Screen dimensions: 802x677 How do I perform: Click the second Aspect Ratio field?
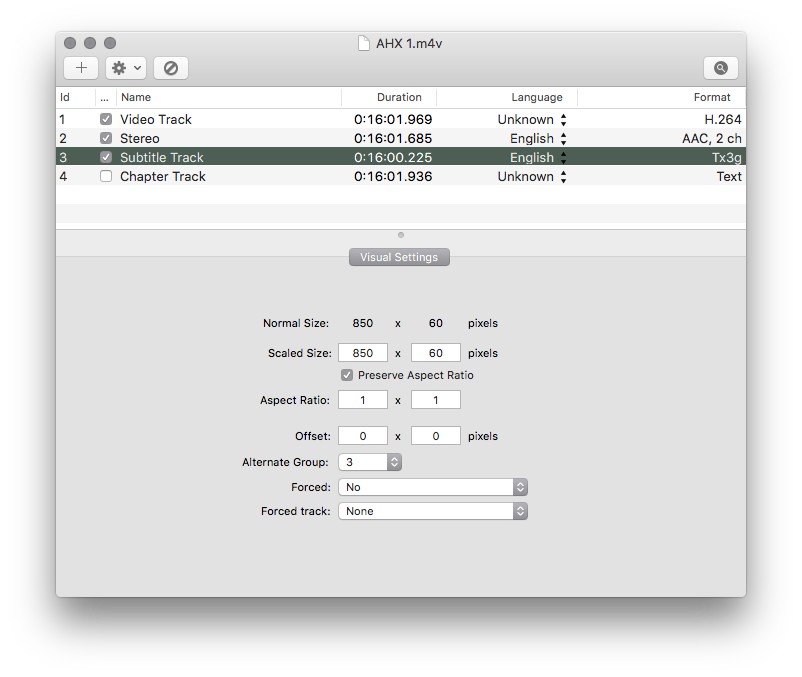(436, 400)
